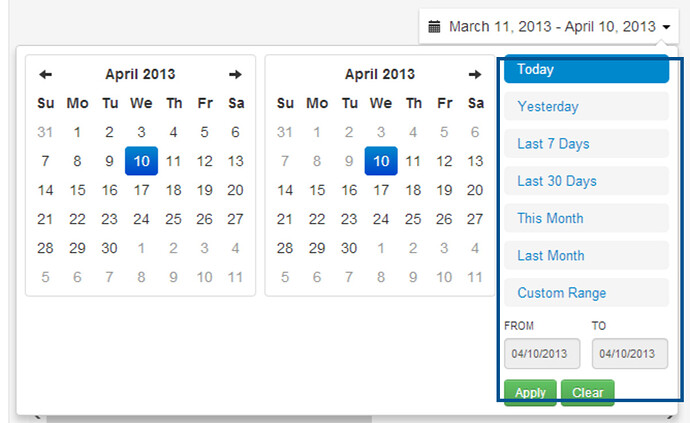
Task: Apply the selected date range
Action: point(530,393)
